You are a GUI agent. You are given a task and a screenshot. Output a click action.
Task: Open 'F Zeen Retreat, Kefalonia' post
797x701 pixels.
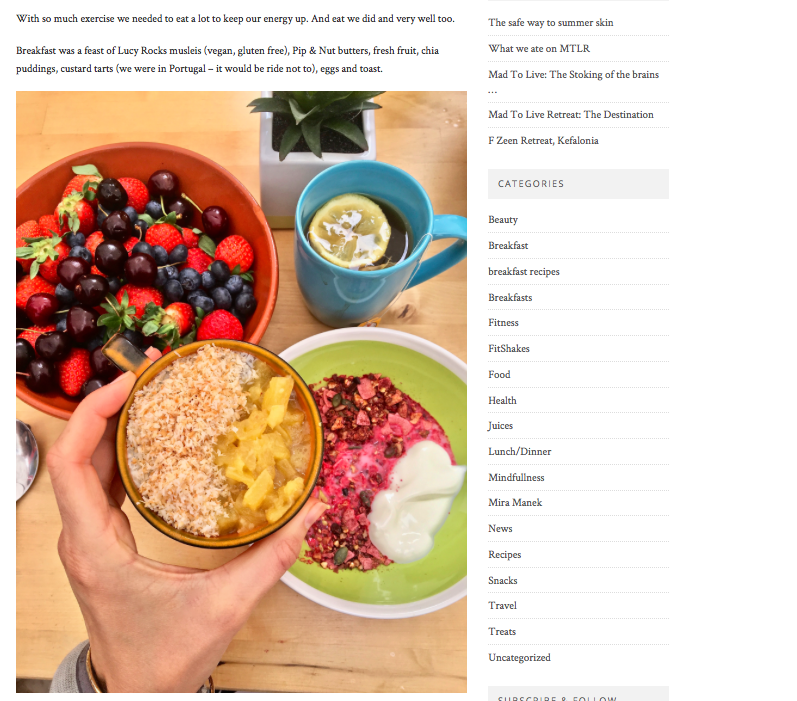pos(543,141)
